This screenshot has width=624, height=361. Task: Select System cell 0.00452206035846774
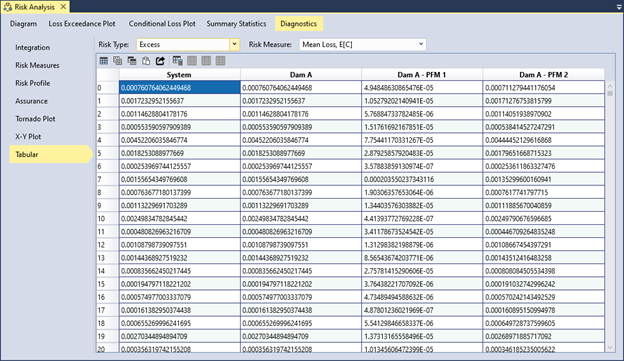pos(179,140)
